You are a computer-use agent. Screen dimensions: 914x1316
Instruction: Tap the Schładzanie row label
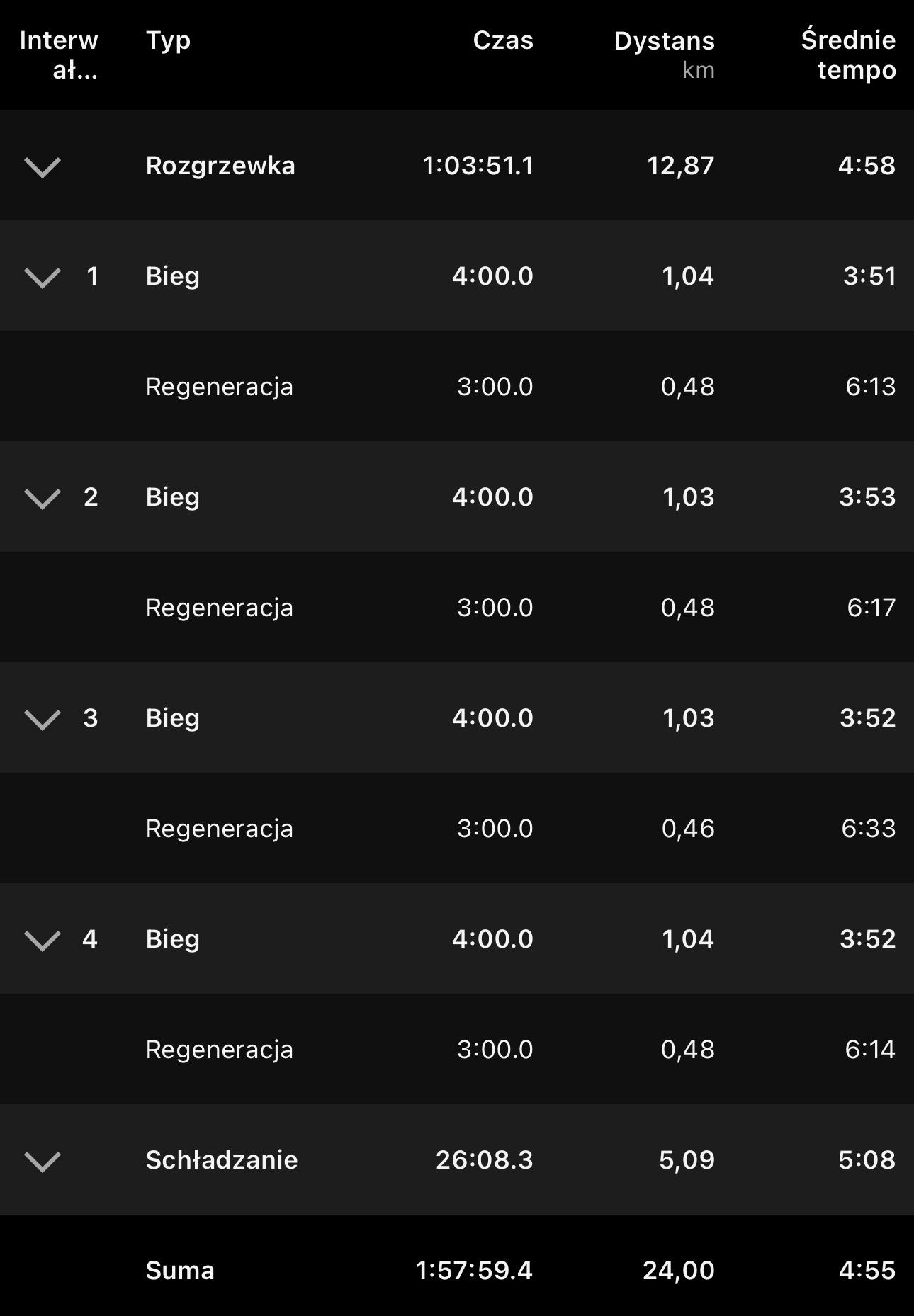[x=222, y=1160]
